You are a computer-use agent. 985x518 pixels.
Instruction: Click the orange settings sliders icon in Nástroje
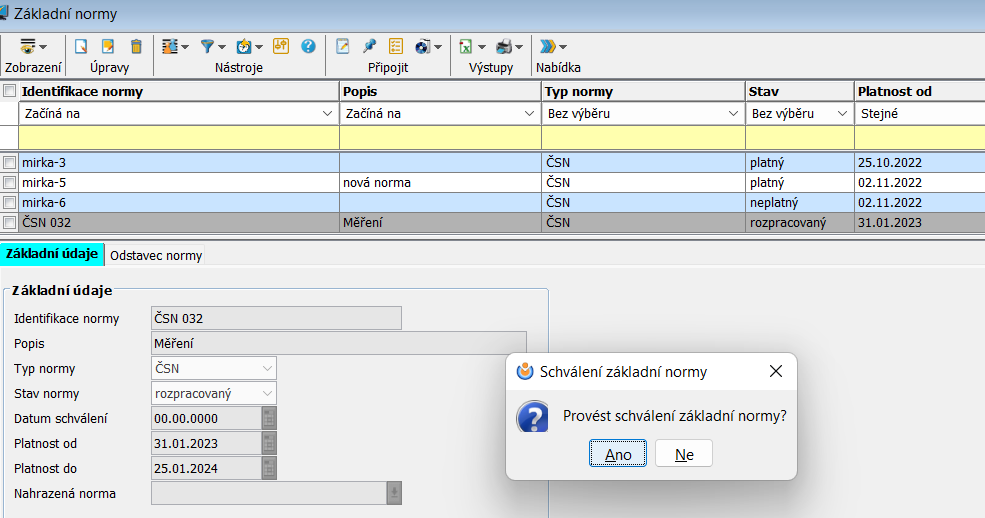281,46
